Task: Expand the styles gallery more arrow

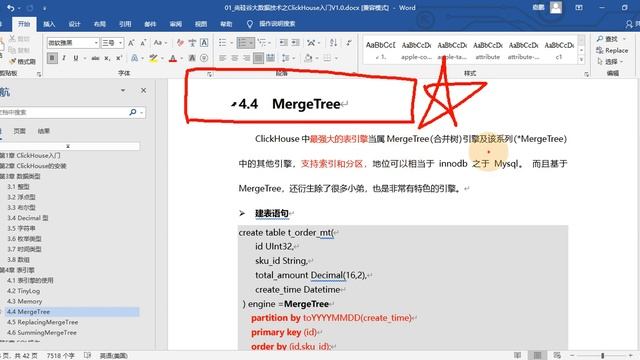Action: point(582,60)
